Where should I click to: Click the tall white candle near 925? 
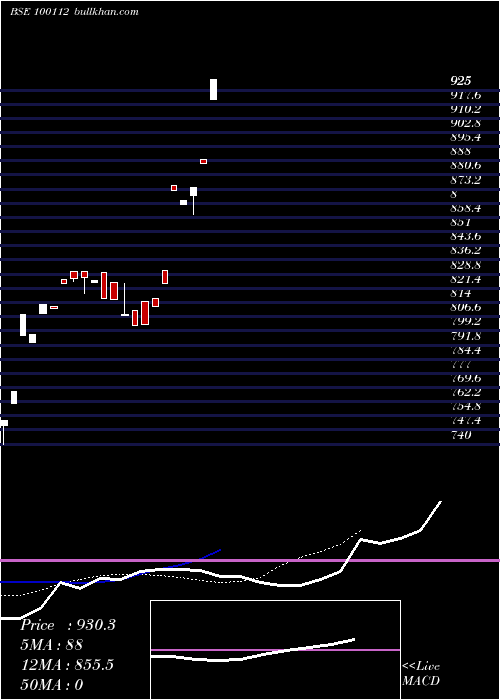(213, 89)
